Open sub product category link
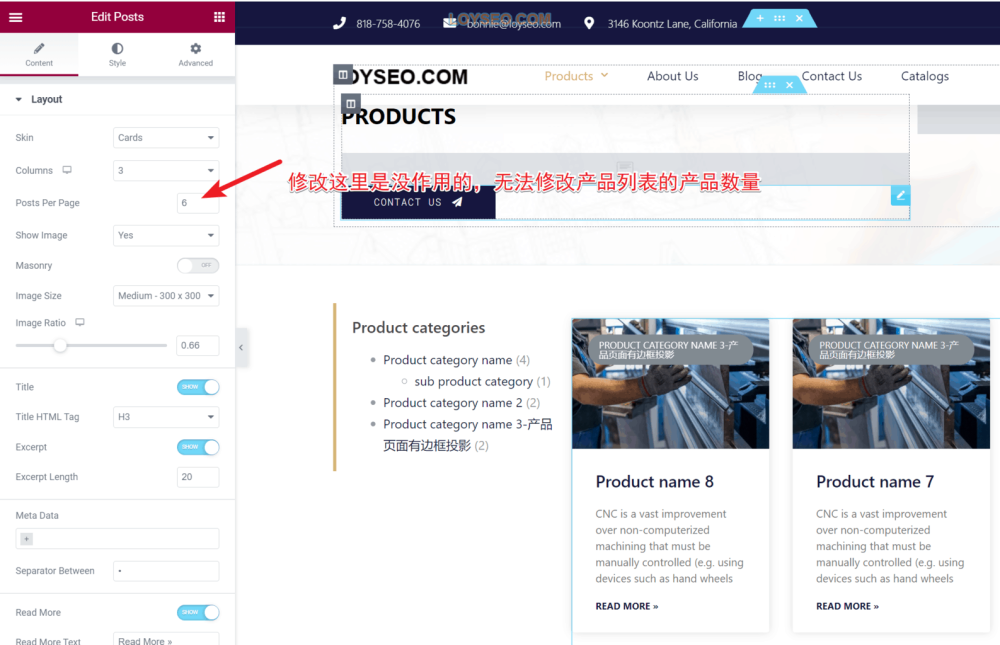The width and height of the screenshot is (1000, 645). 473,382
